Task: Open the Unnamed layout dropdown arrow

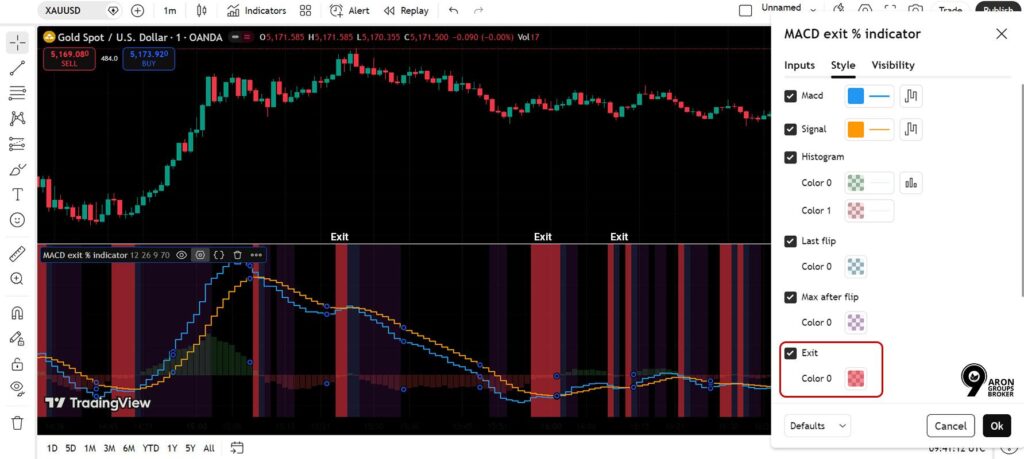Action: click(x=813, y=10)
